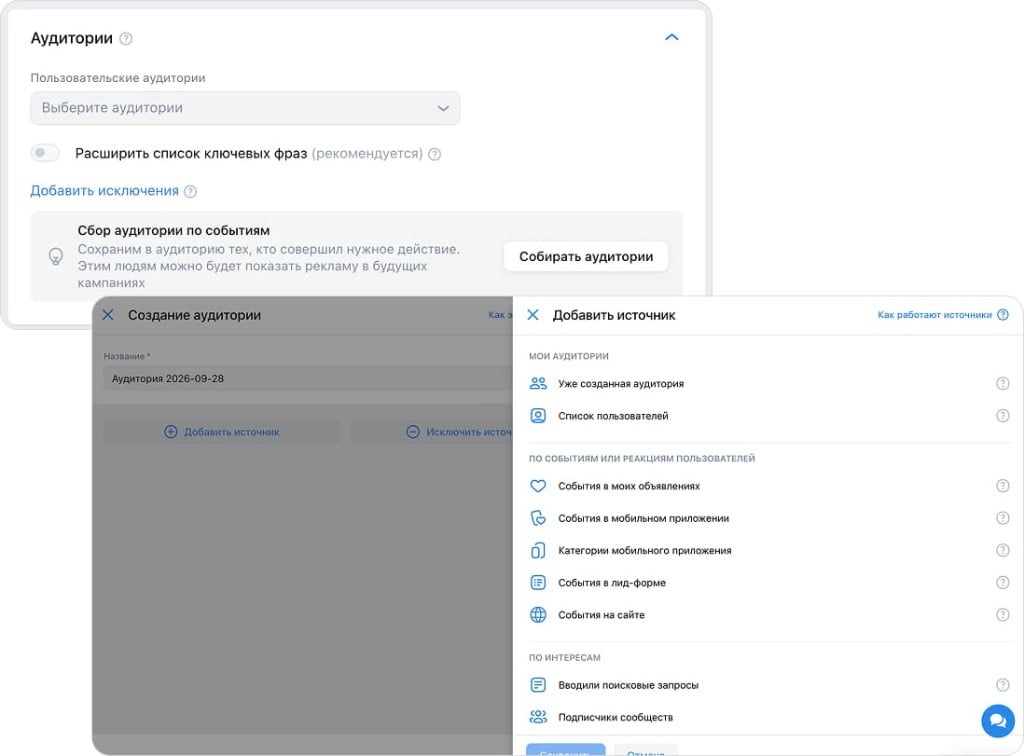
Task: Click the help icon beside Аудитории heading
Action: click(126, 39)
